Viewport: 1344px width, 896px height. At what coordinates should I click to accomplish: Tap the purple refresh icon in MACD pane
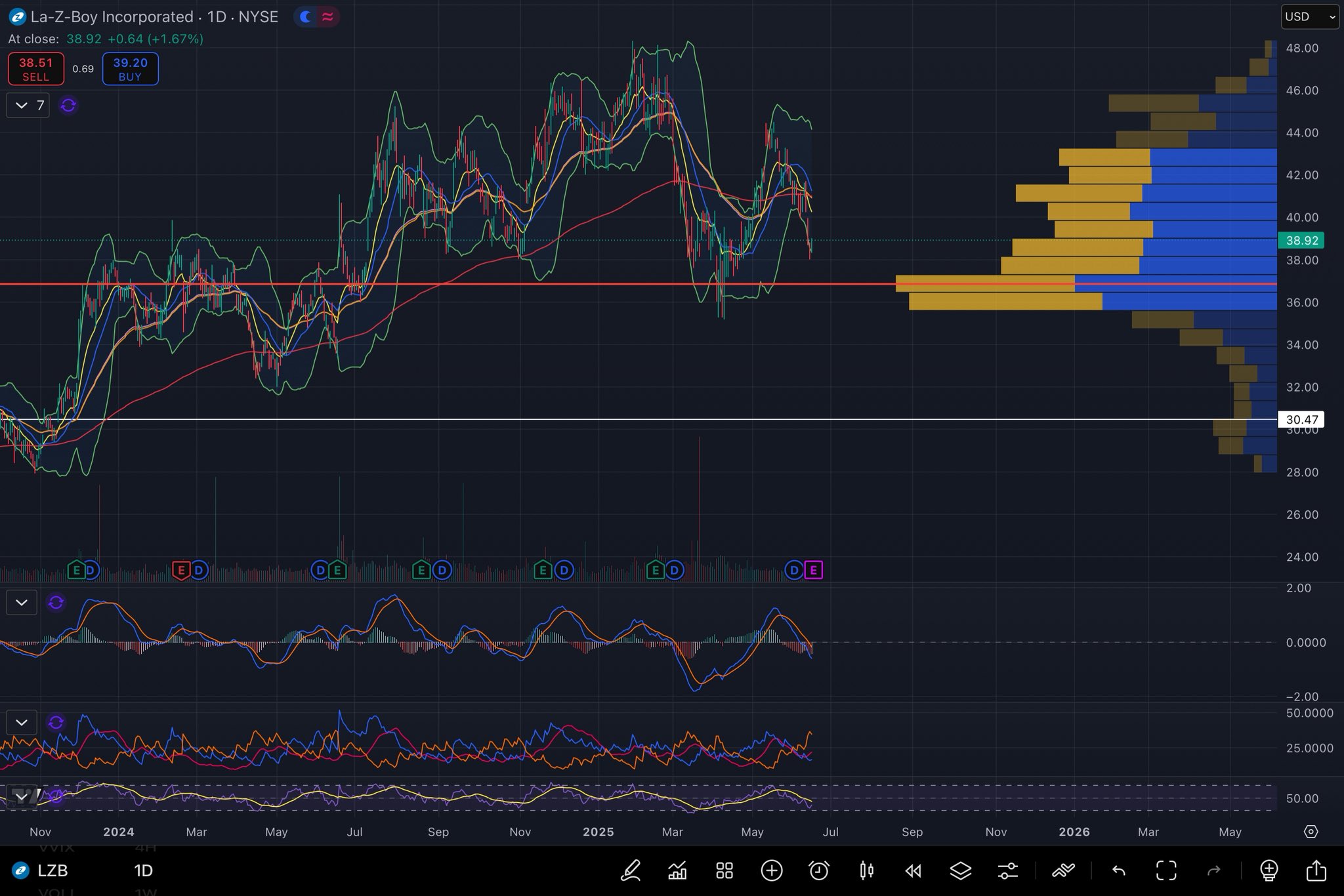[x=56, y=602]
